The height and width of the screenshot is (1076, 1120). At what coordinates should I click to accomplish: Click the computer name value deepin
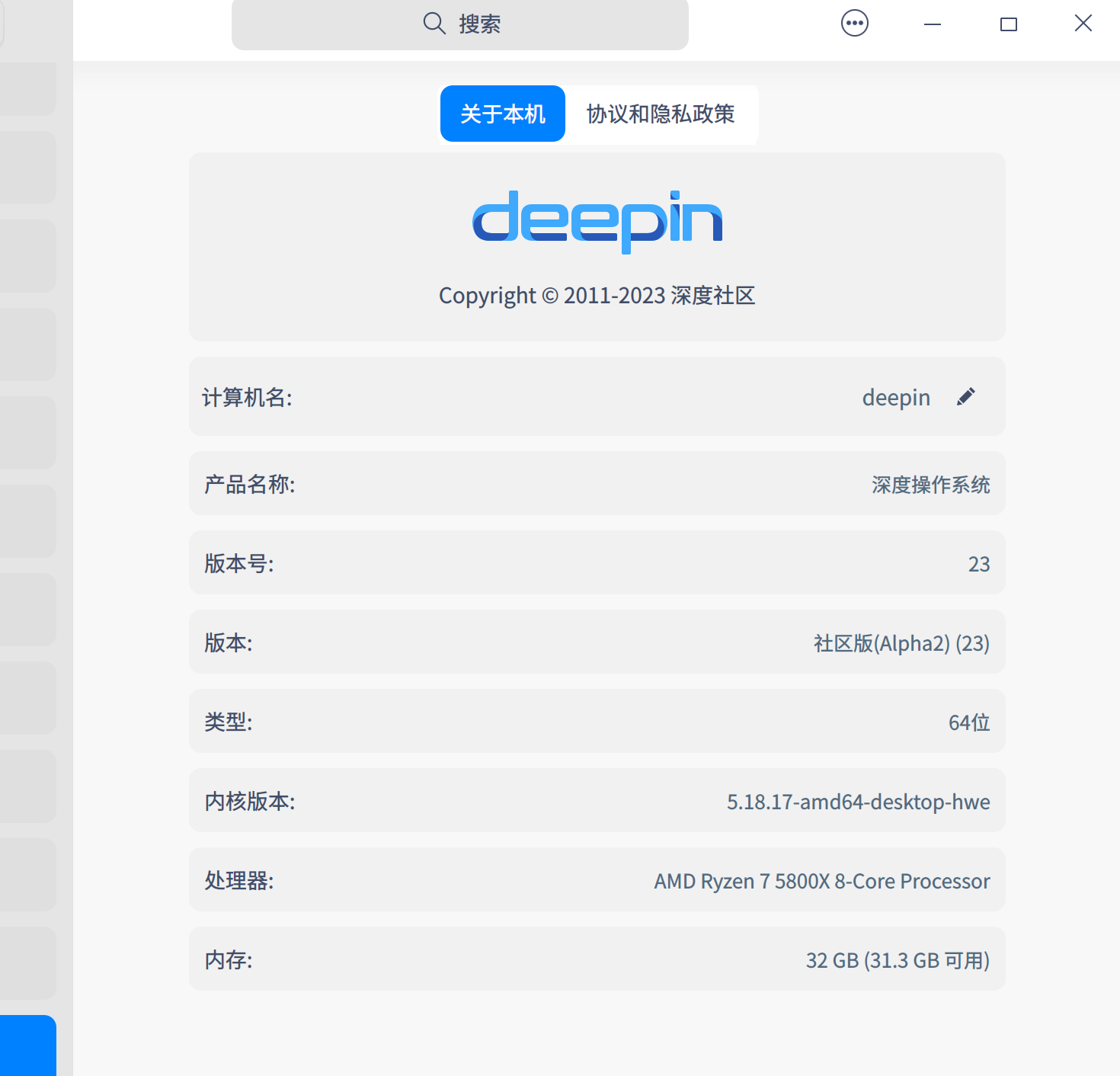[x=896, y=397]
